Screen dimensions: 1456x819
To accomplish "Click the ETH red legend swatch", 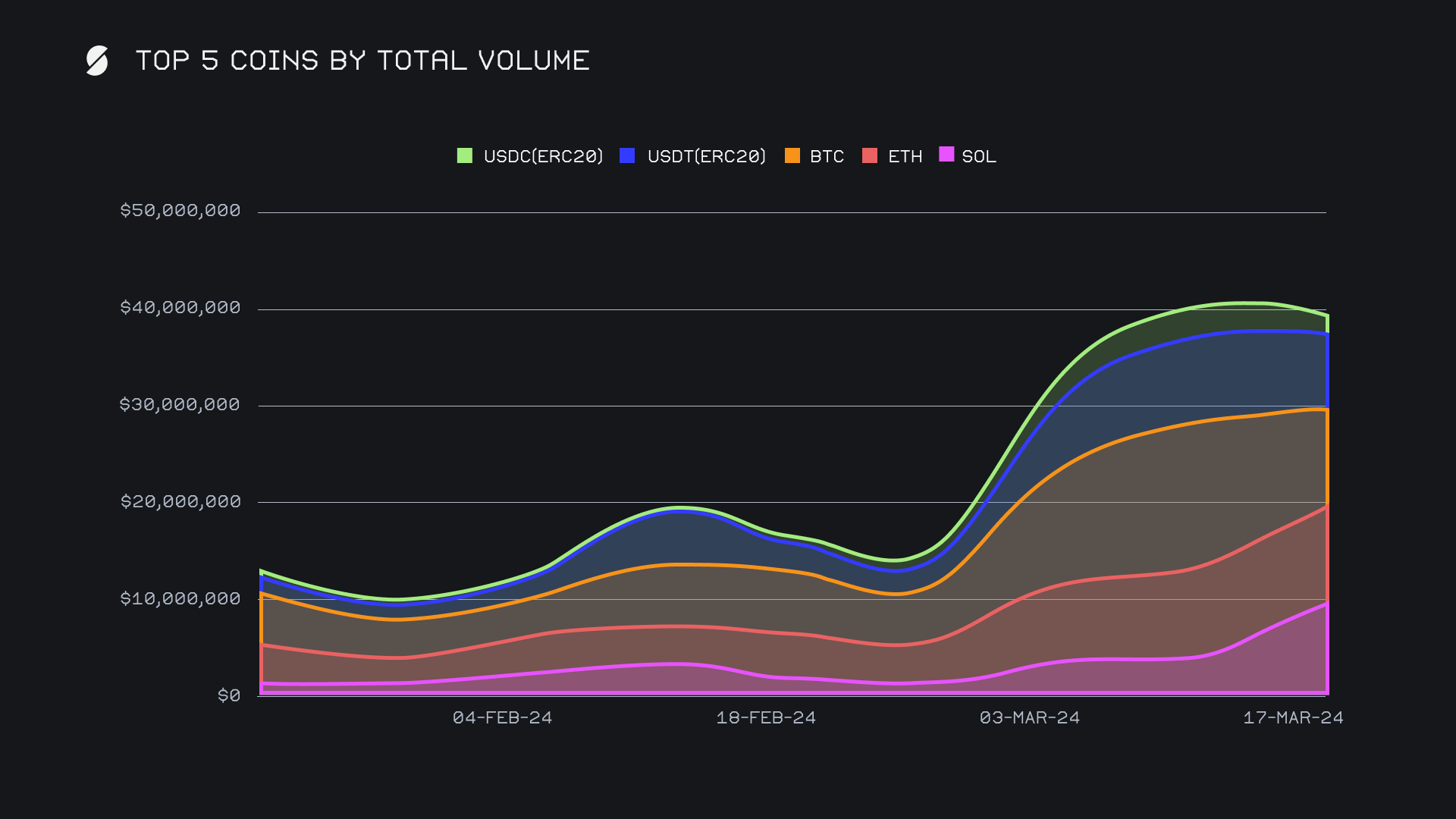I will [x=870, y=155].
